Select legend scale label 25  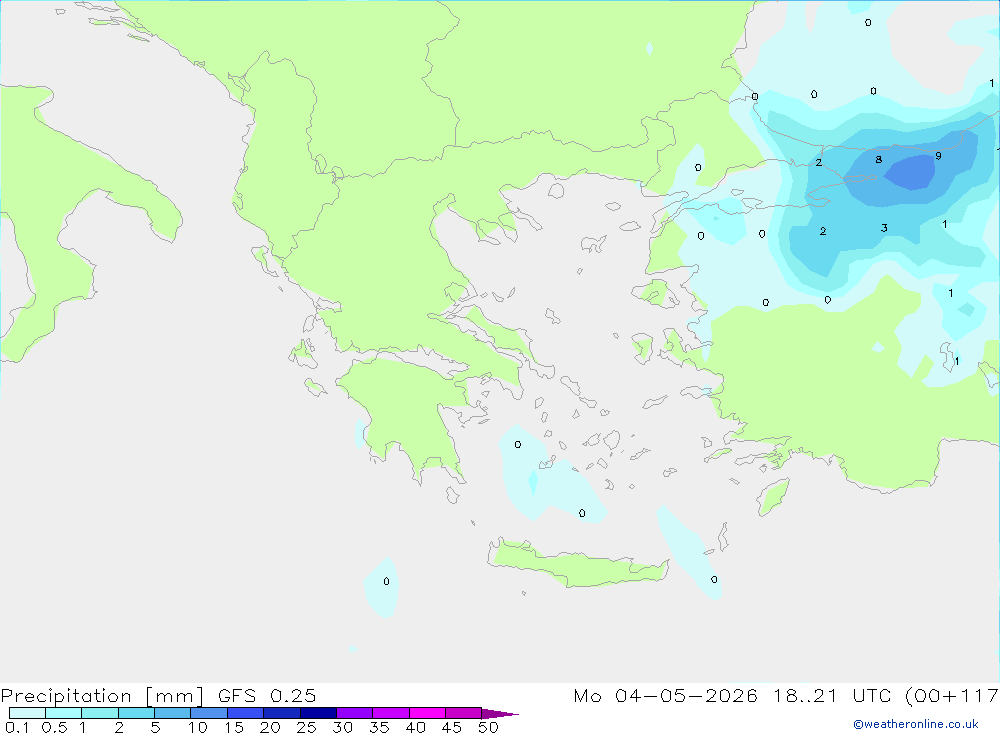click(307, 727)
